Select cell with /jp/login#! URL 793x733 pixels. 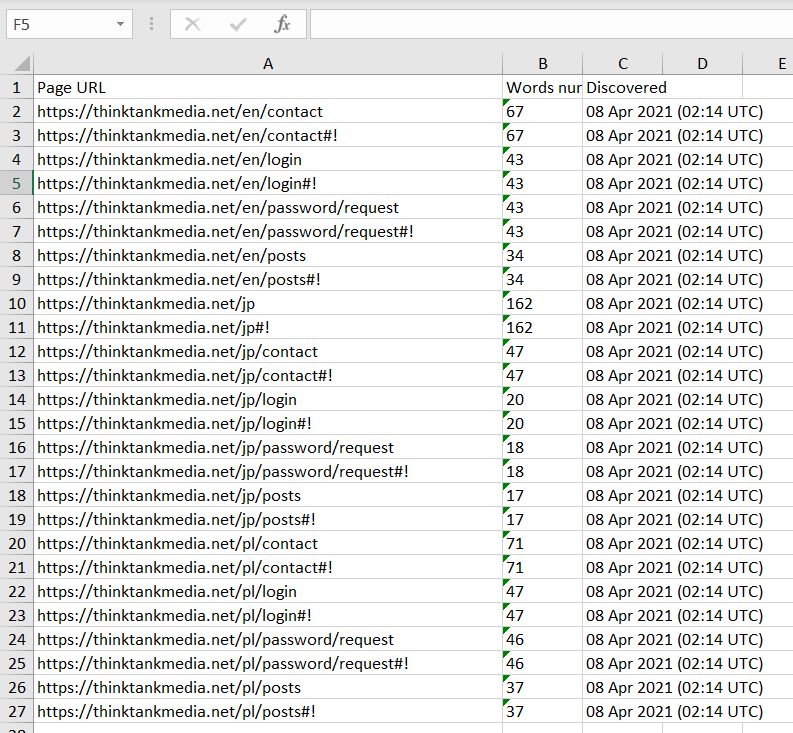coord(268,423)
